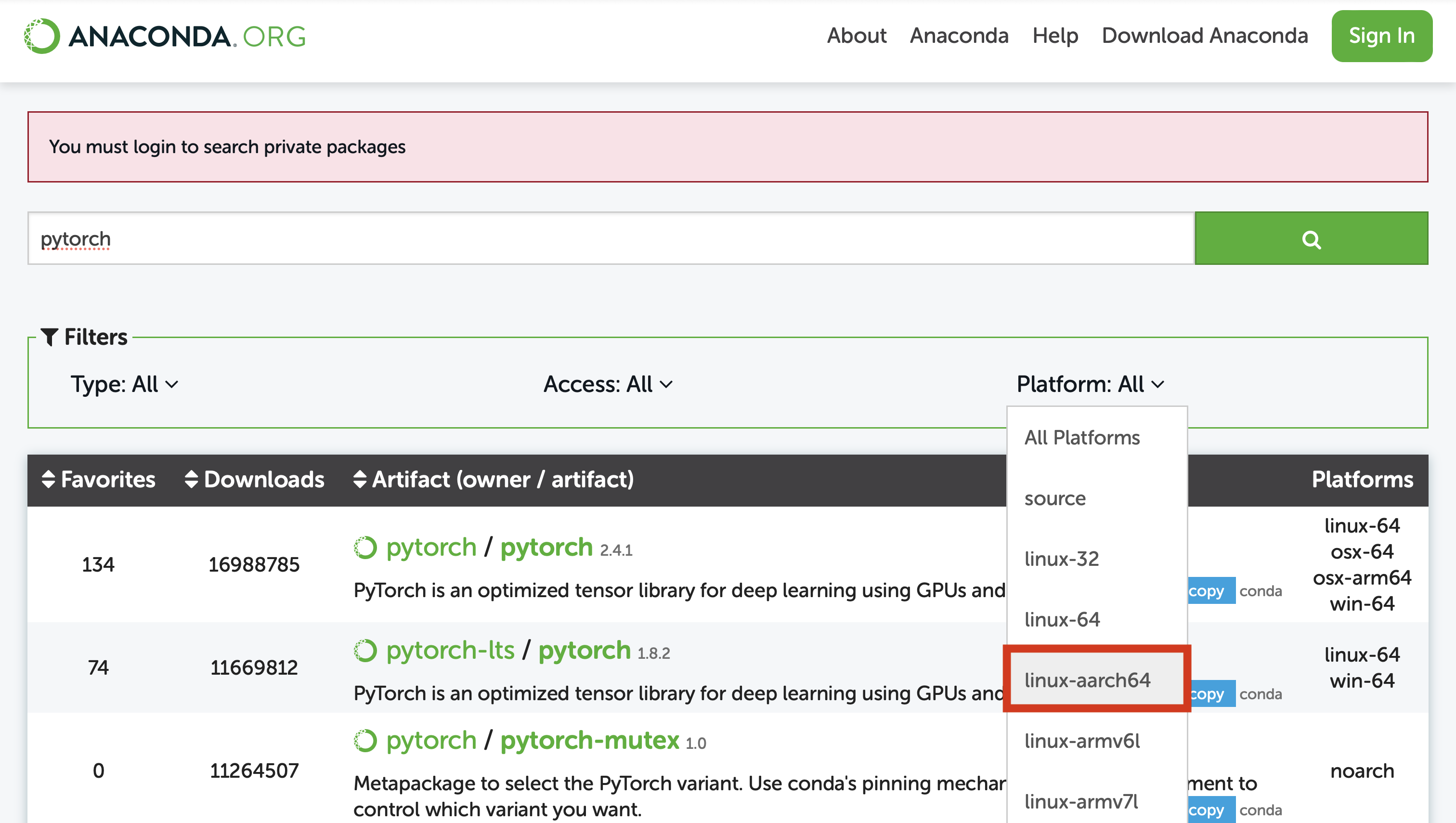
Task: Open the pytorch owner link in first row
Action: point(431,547)
